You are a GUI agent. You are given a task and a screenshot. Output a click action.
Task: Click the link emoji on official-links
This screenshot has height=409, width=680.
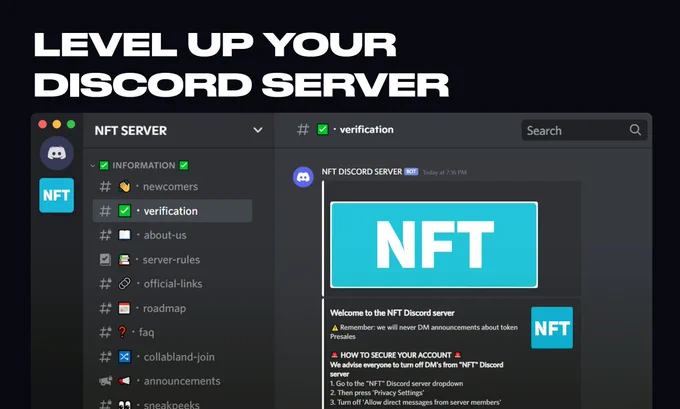pos(124,284)
